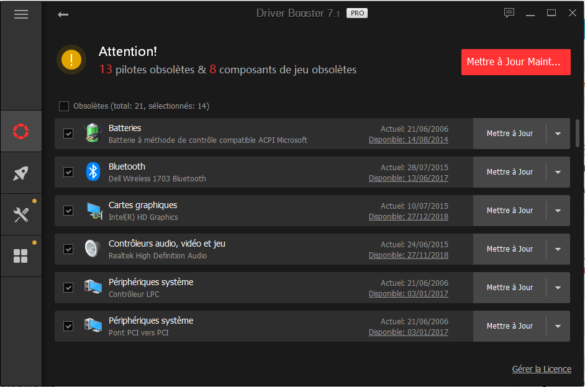Uncheck the Cartes graphiques checkbox
585x387 pixels.
(x=68, y=210)
